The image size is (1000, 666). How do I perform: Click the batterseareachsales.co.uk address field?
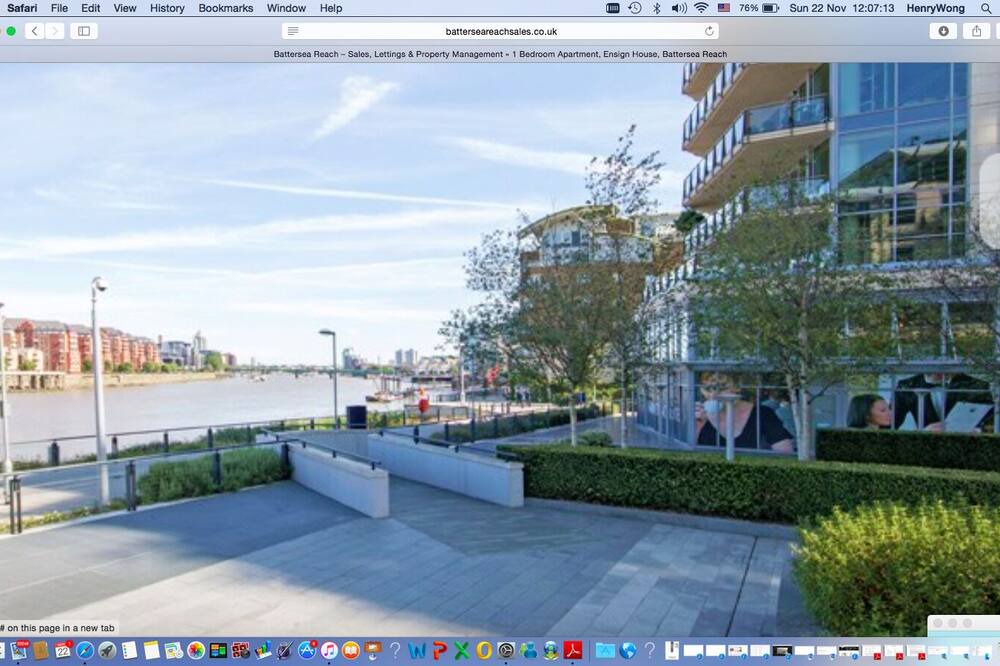[x=501, y=31]
